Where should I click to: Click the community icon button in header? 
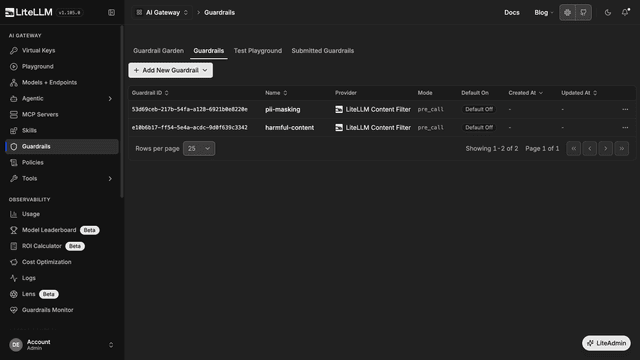coord(567,13)
